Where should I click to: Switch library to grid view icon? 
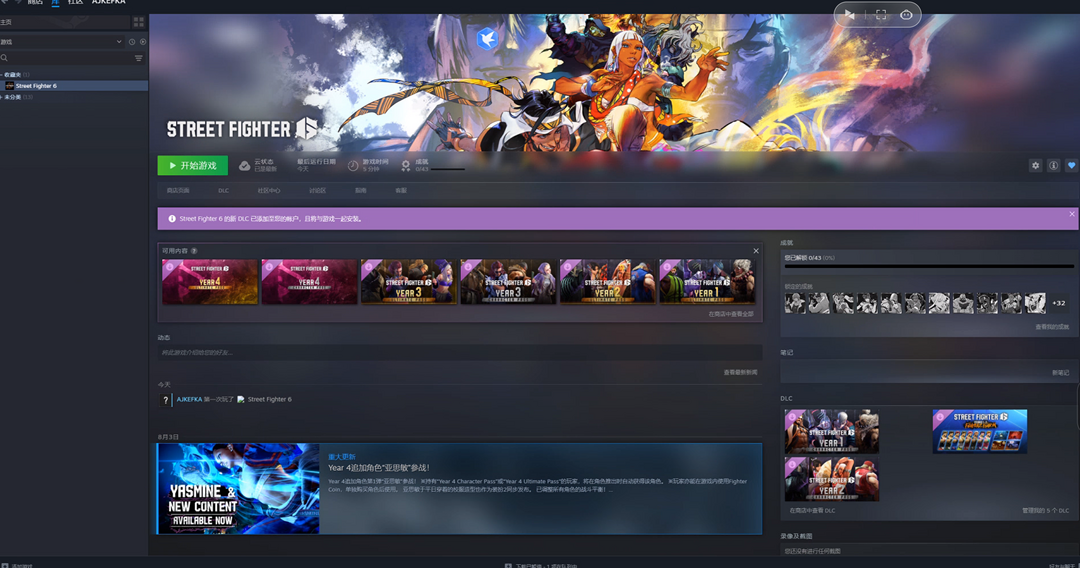click(x=138, y=22)
